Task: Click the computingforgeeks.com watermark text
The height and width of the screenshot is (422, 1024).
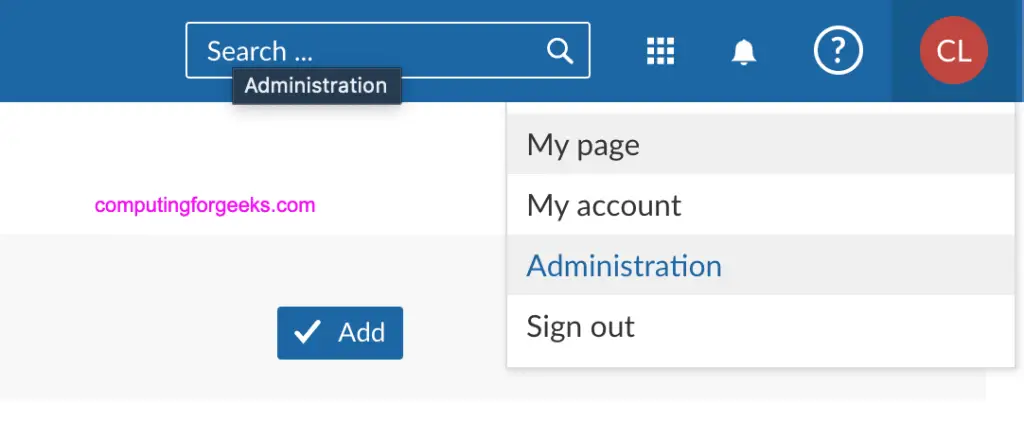Action: [205, 205]
